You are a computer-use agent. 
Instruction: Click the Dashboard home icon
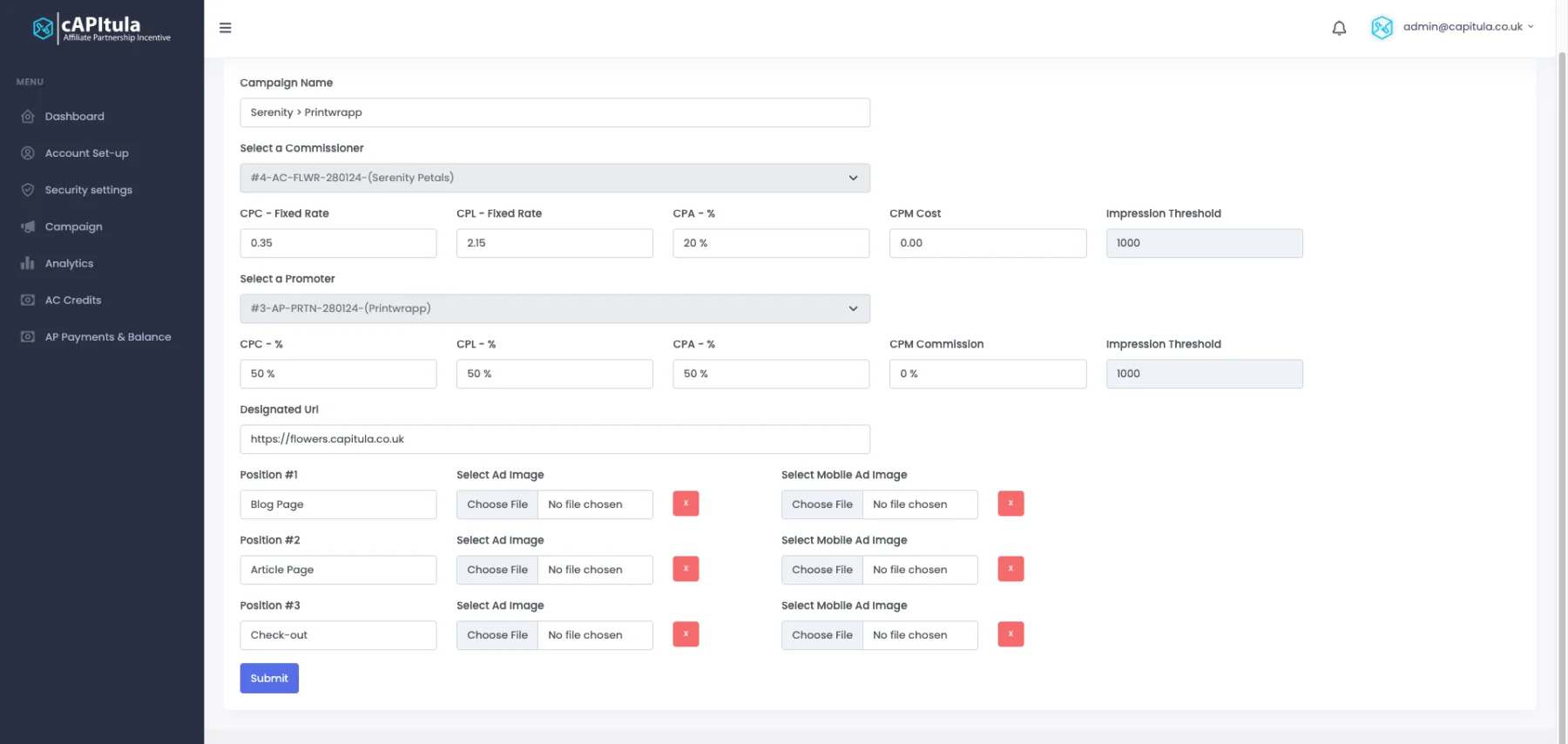click(x=28, y=117)
